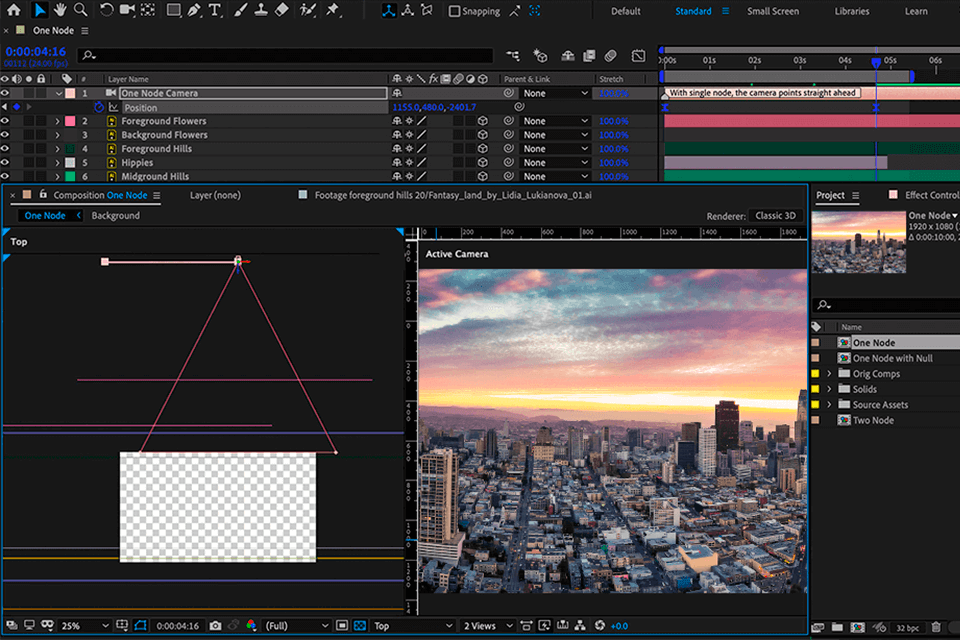Select the Hand tool
This screenshot has width=960, height=640.
point(60,10)
